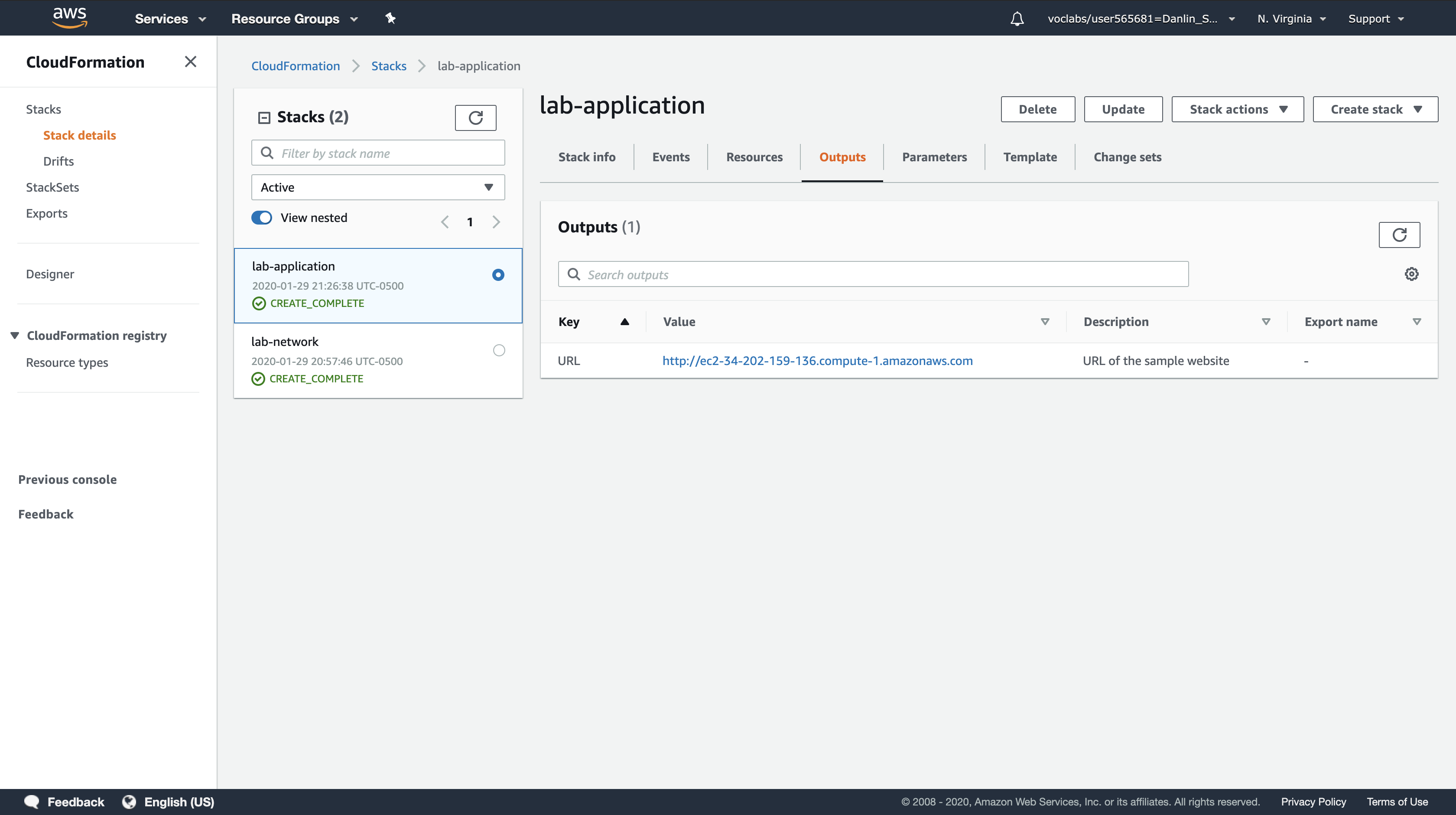Image resolution: width=1456 pixels, height=815 pixels.
Task: Open the notifications bell
Action: point(1017,19)
